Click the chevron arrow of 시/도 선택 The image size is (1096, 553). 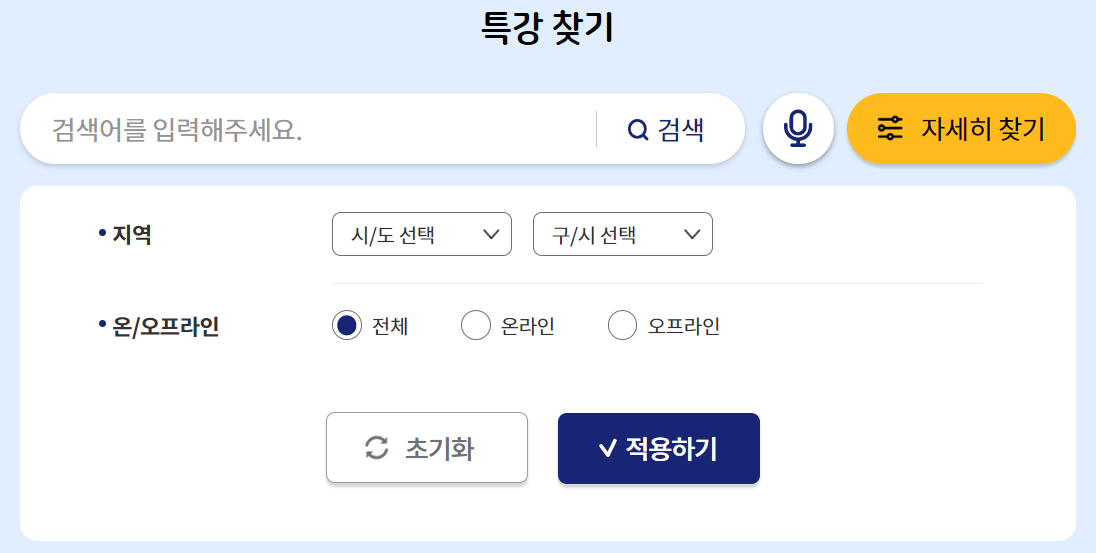(x=491, y=234)
